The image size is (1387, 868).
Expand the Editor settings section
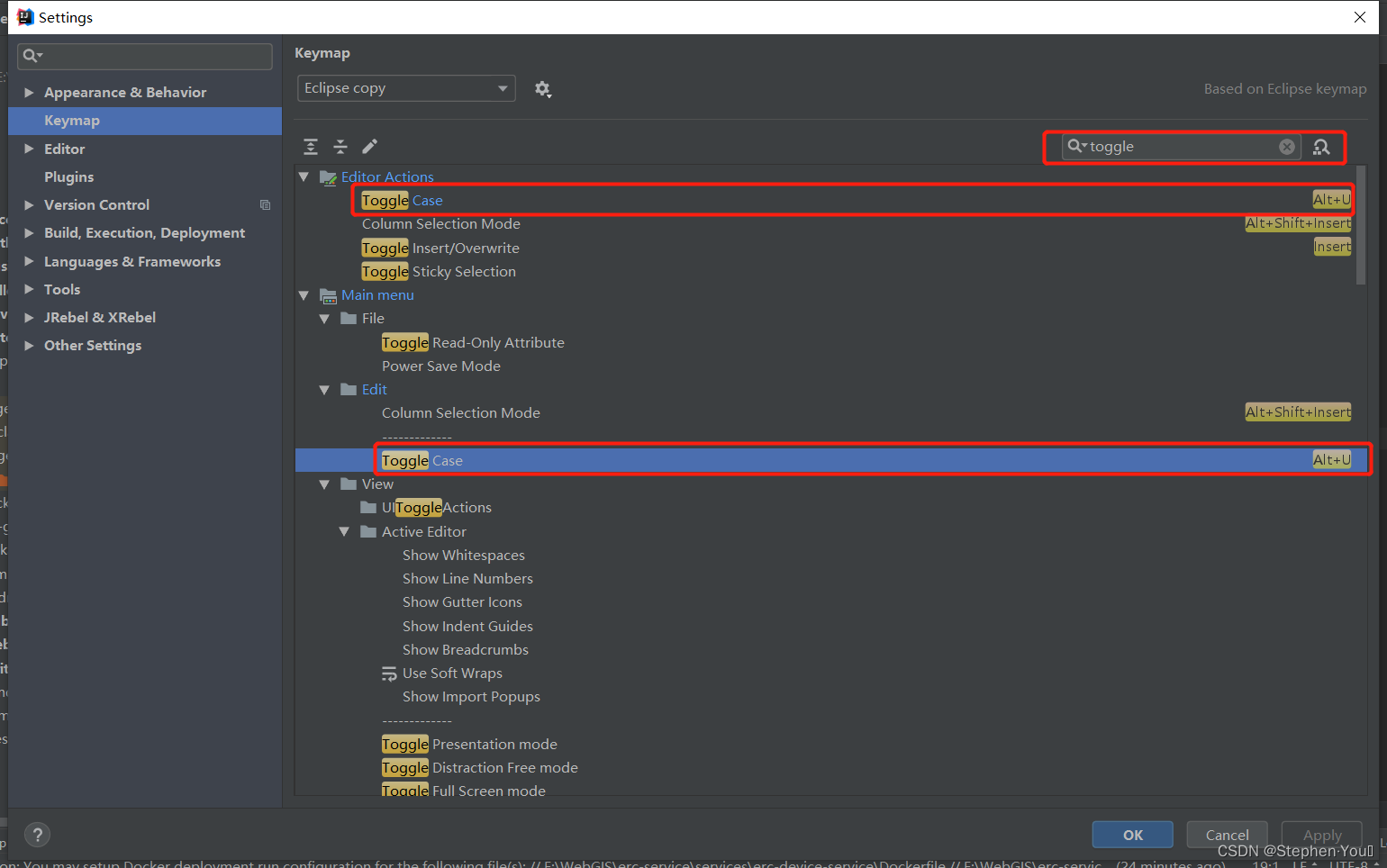[29, 149]
